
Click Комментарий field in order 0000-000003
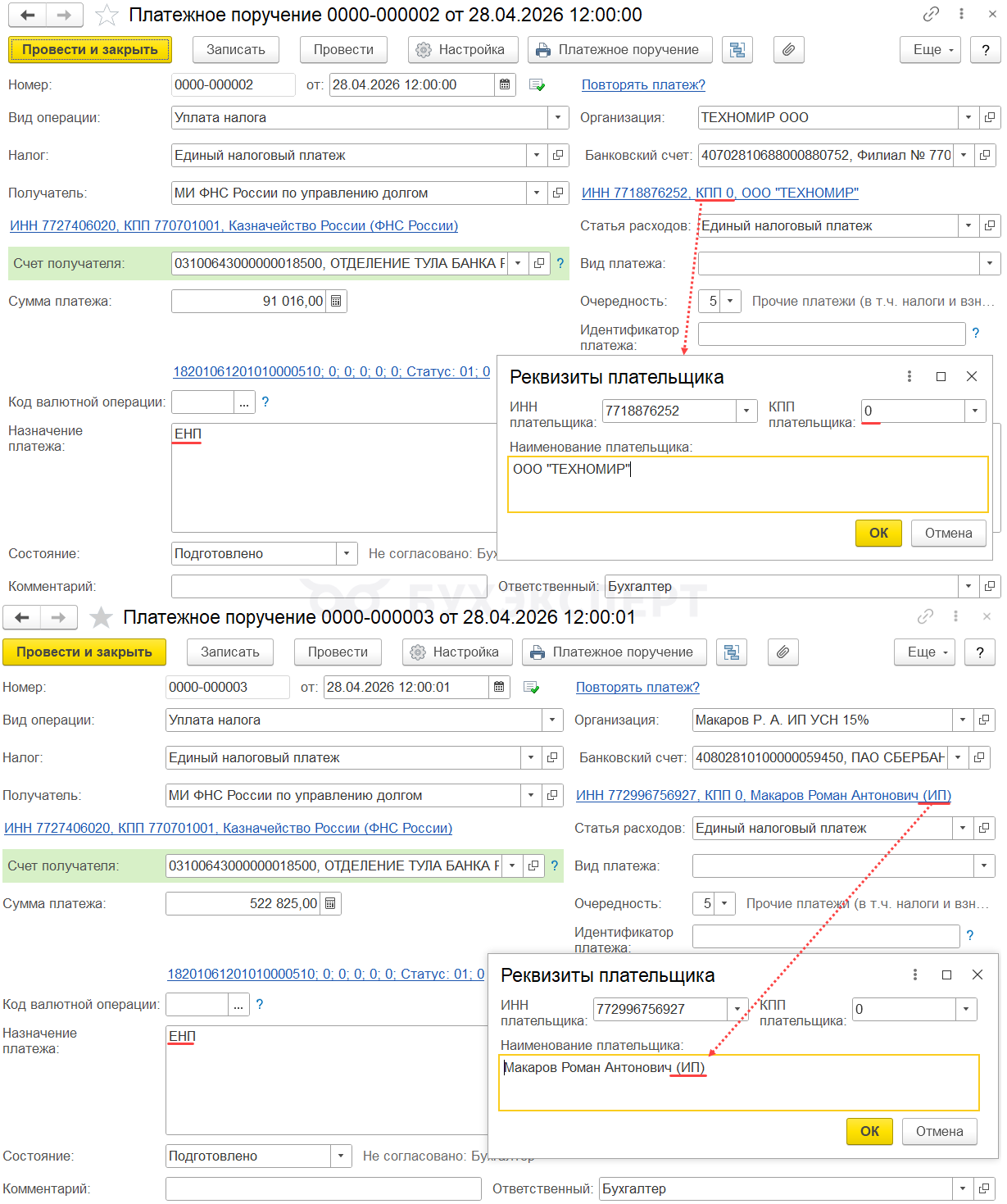click(x=324, y=1188)
